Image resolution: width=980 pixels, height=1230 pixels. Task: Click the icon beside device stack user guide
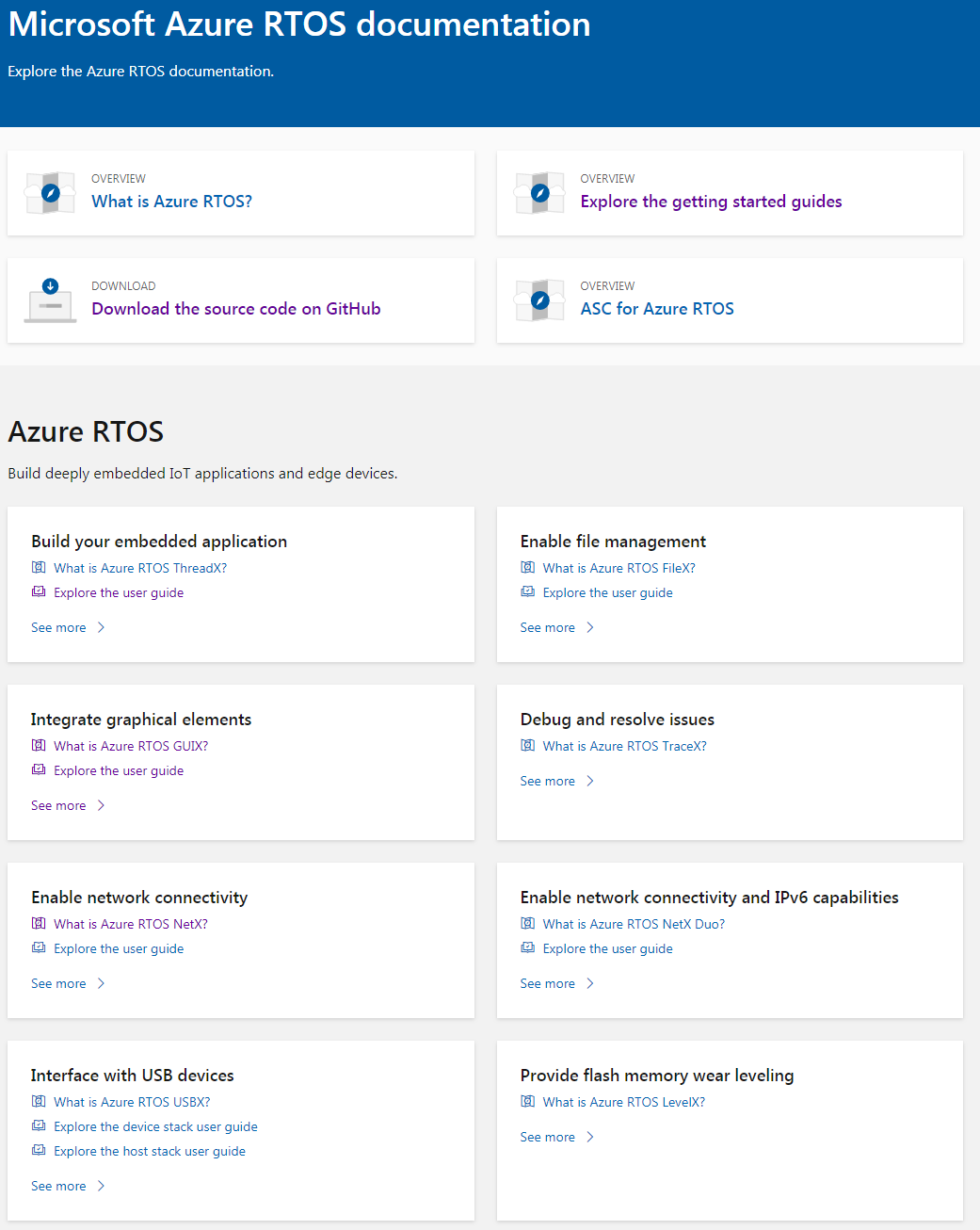(39, 1126)
